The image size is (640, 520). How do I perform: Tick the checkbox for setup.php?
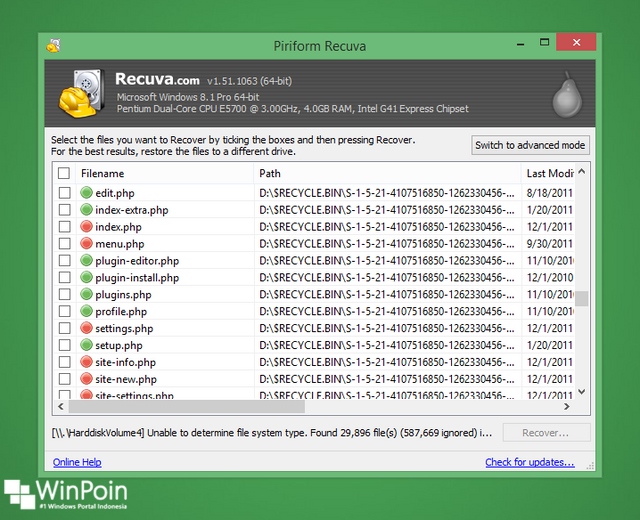click(x=64, y=345)
